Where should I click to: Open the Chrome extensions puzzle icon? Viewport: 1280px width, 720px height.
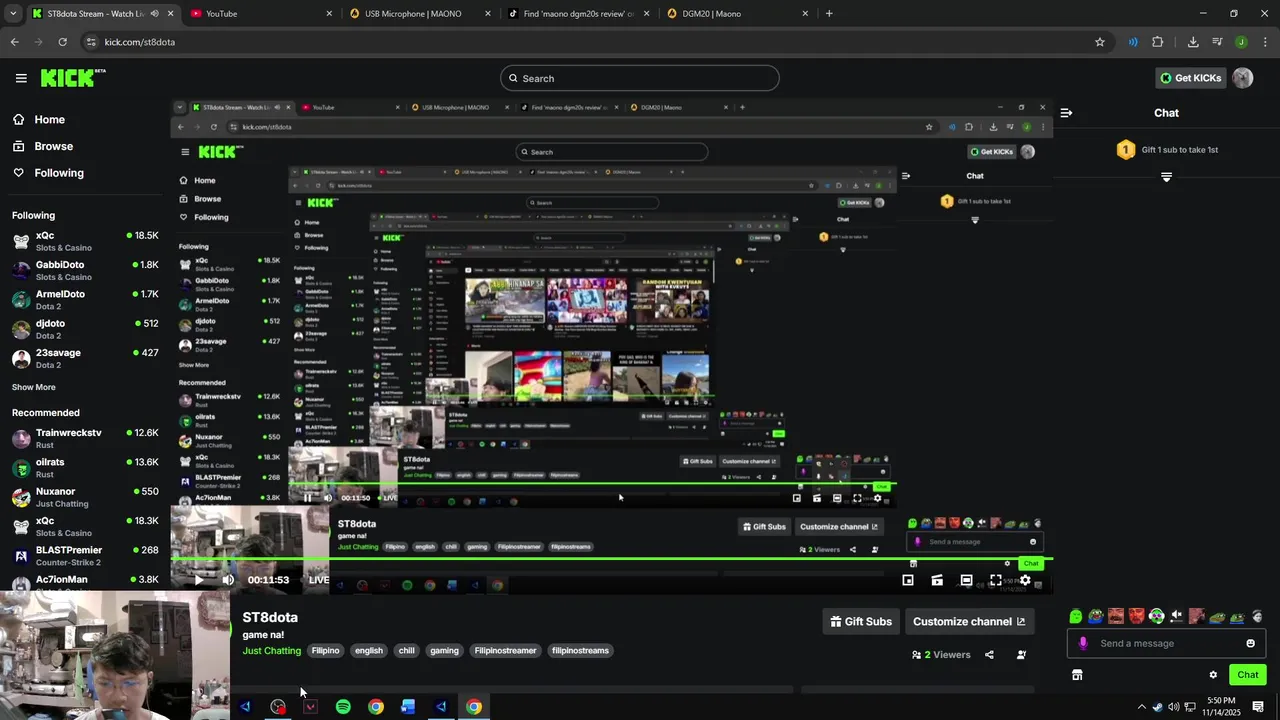(x=1158, y=42)
